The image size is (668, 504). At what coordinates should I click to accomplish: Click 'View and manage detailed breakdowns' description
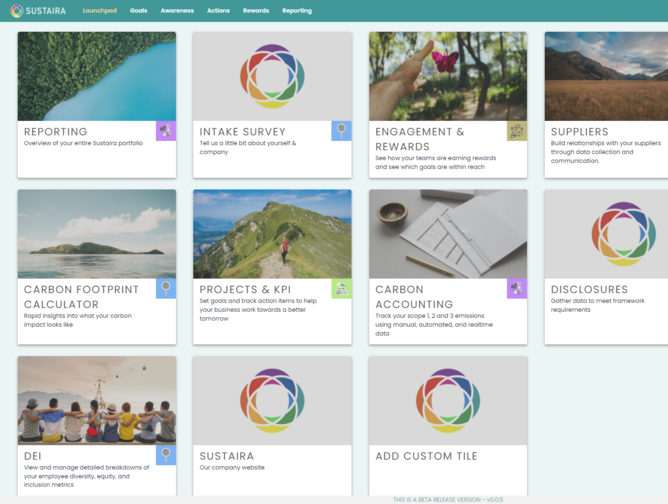[86, 476]
